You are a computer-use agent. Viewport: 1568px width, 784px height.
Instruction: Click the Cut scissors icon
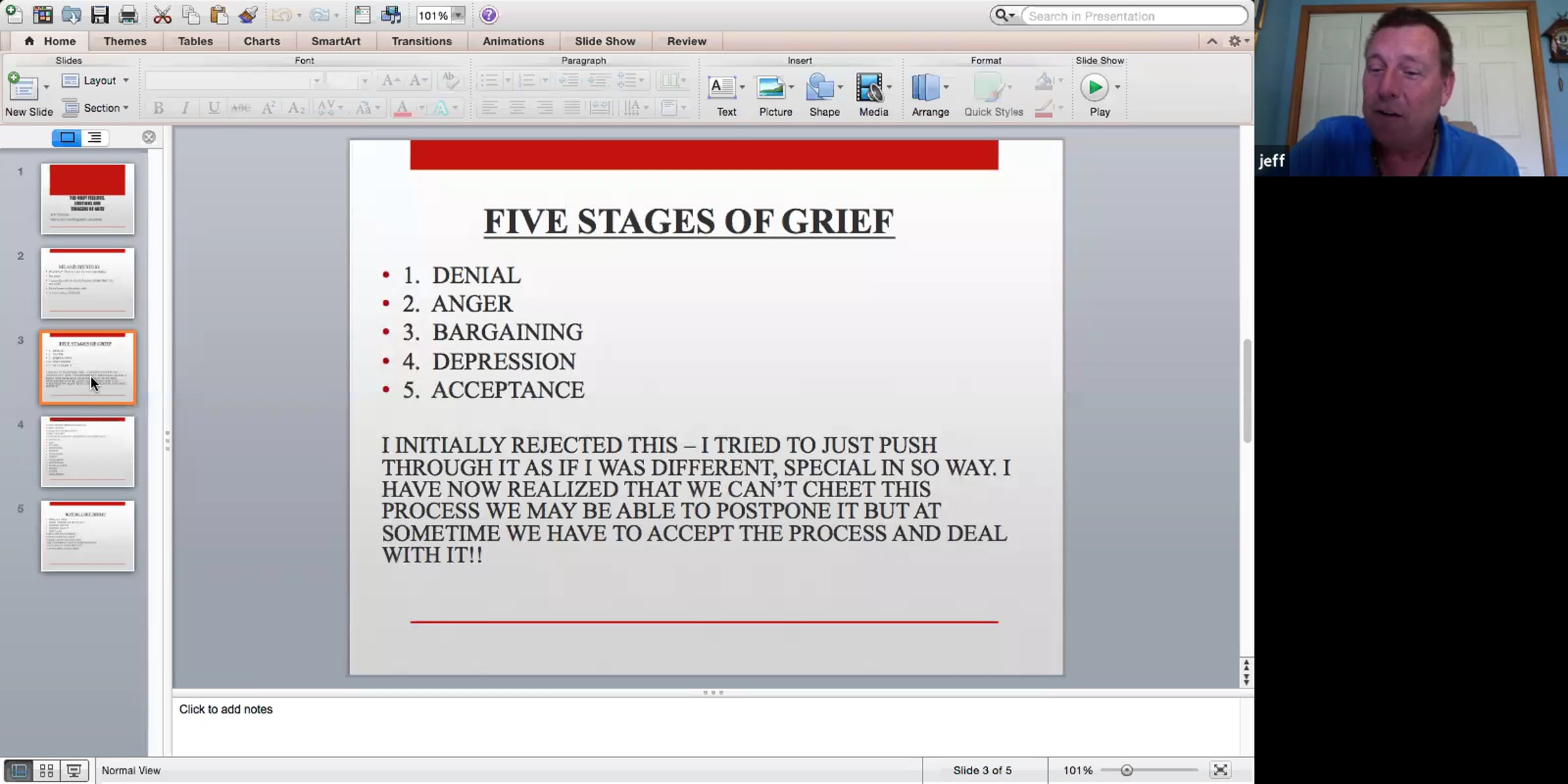tap(162, 15)
